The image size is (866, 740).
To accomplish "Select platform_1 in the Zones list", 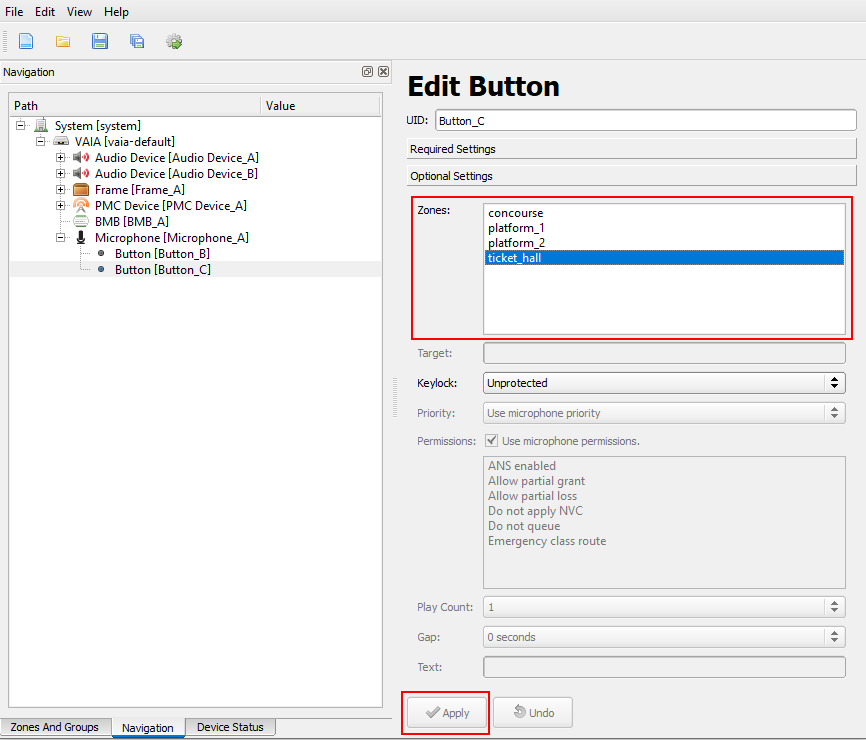I will [x=516, y=228].
